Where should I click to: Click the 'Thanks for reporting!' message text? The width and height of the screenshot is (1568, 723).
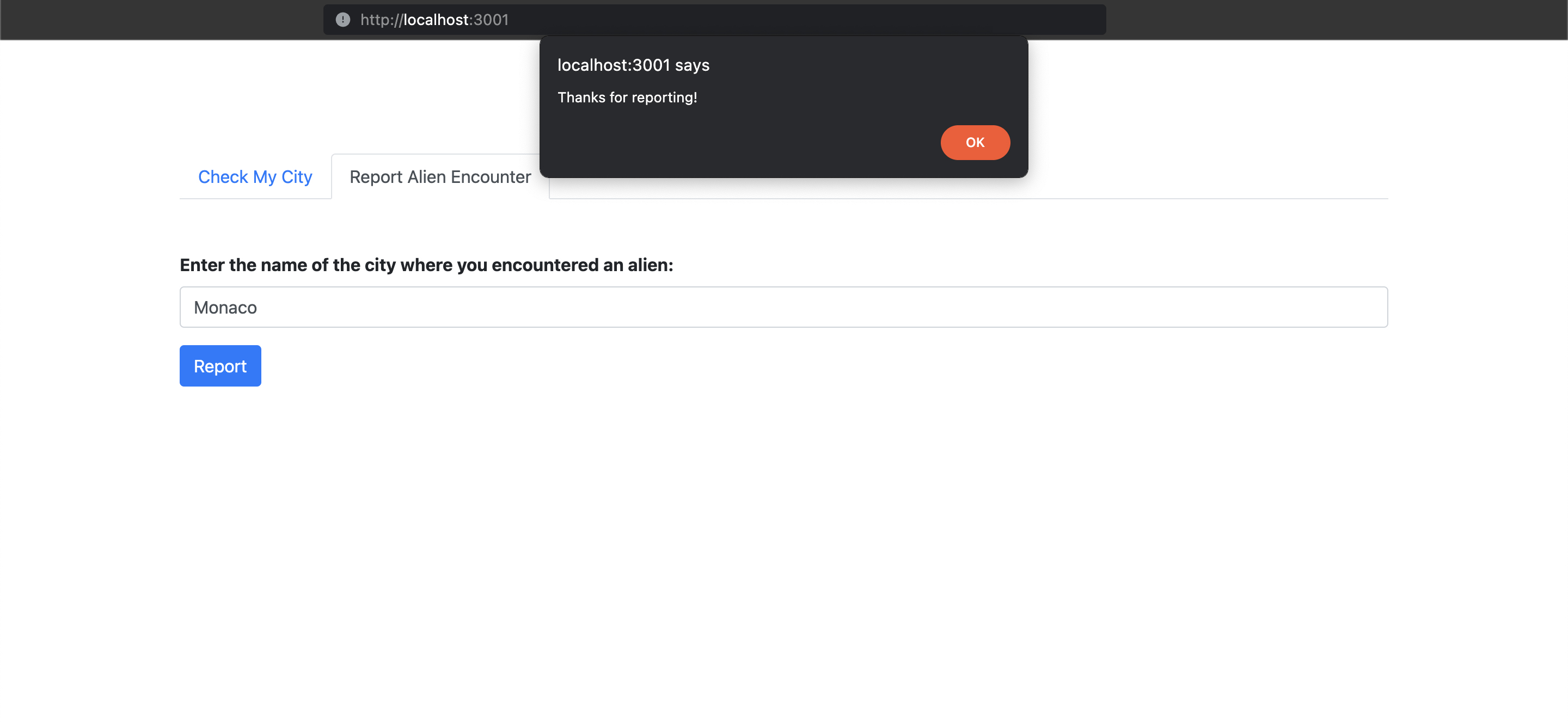(x=627, y=97)
